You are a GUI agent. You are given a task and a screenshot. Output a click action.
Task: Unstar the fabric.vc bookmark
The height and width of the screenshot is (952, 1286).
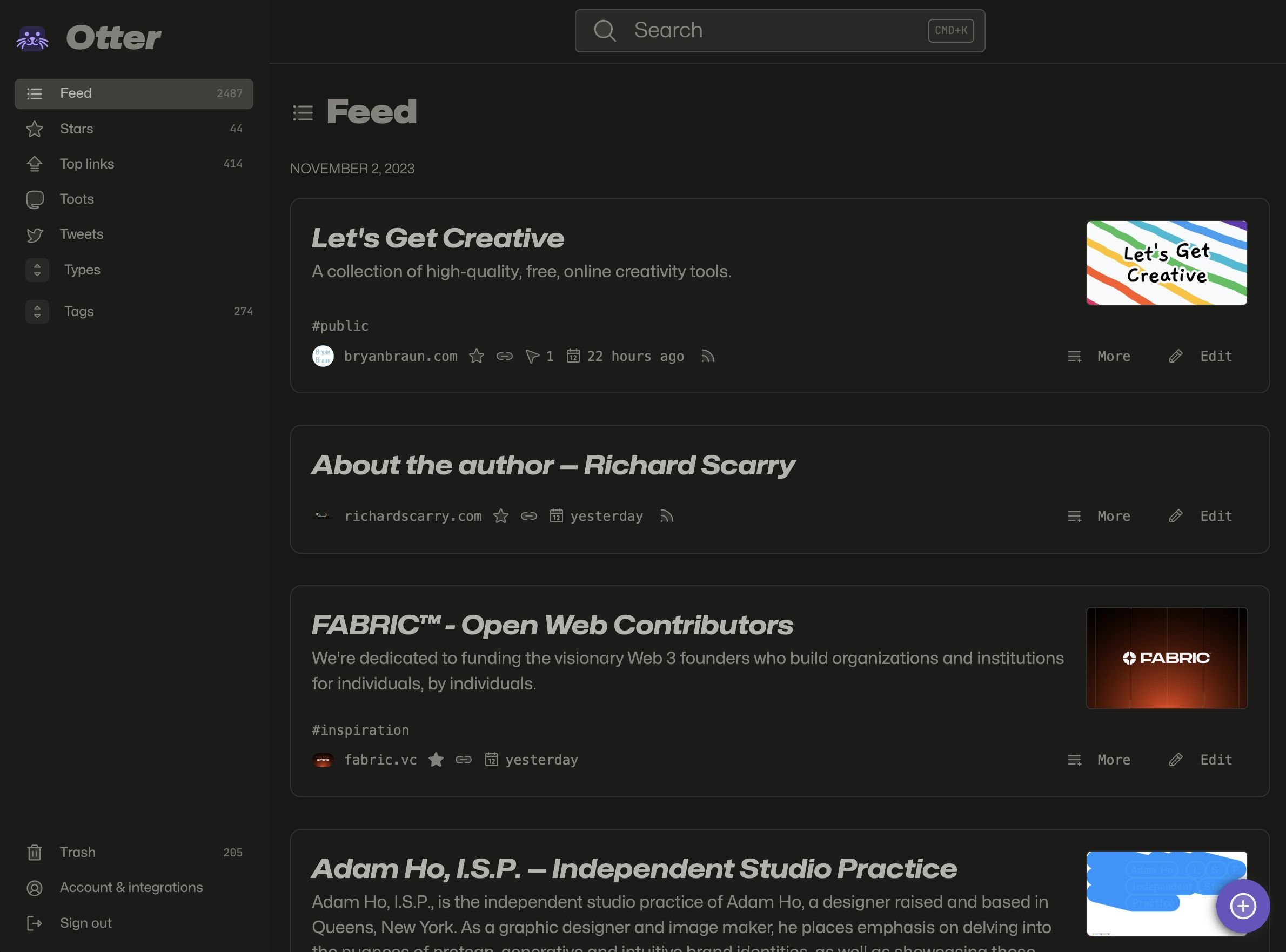pos(436,760)
